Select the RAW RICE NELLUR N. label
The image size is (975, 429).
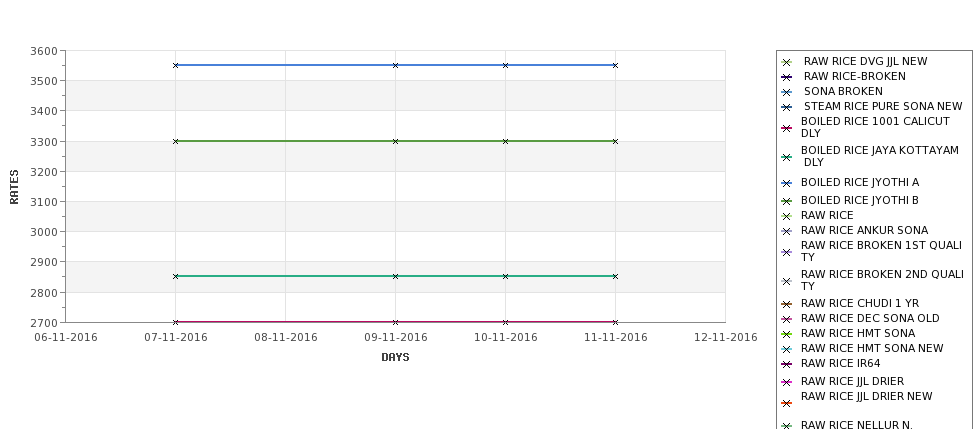[x=856, y=425]
